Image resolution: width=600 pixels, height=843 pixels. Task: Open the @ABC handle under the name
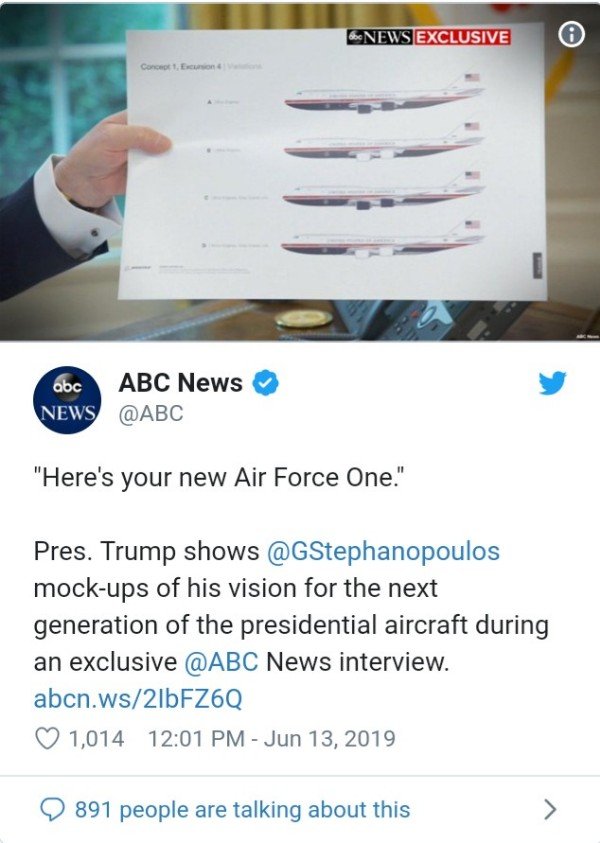pos(151,414)
